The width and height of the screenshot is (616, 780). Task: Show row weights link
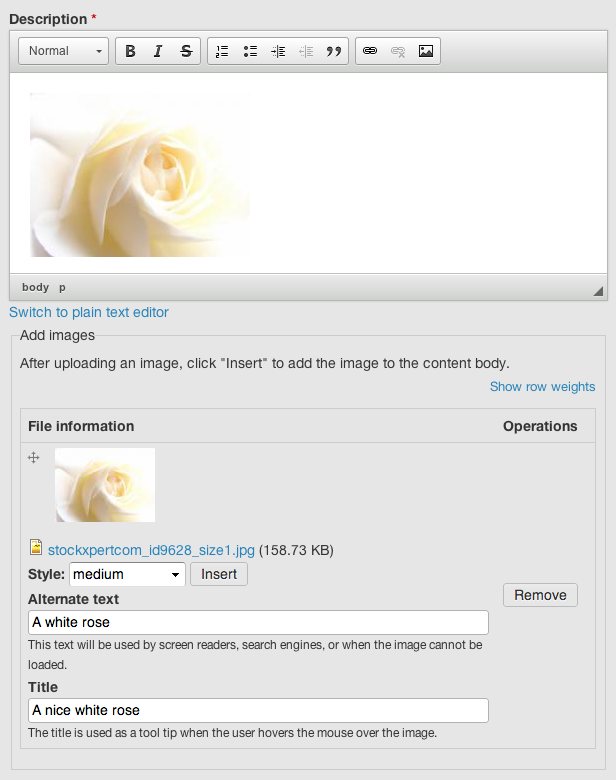[x=542, y=387]
